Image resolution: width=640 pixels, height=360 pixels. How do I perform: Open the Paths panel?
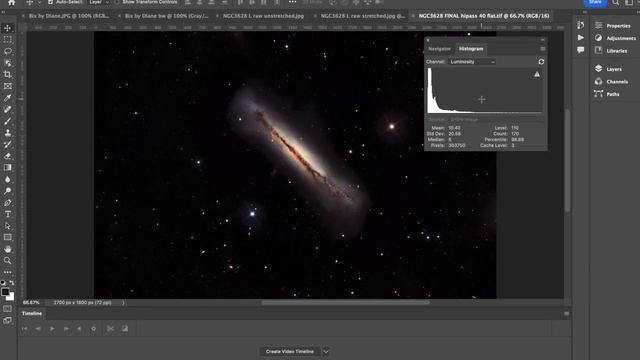[x=607, y=94]
